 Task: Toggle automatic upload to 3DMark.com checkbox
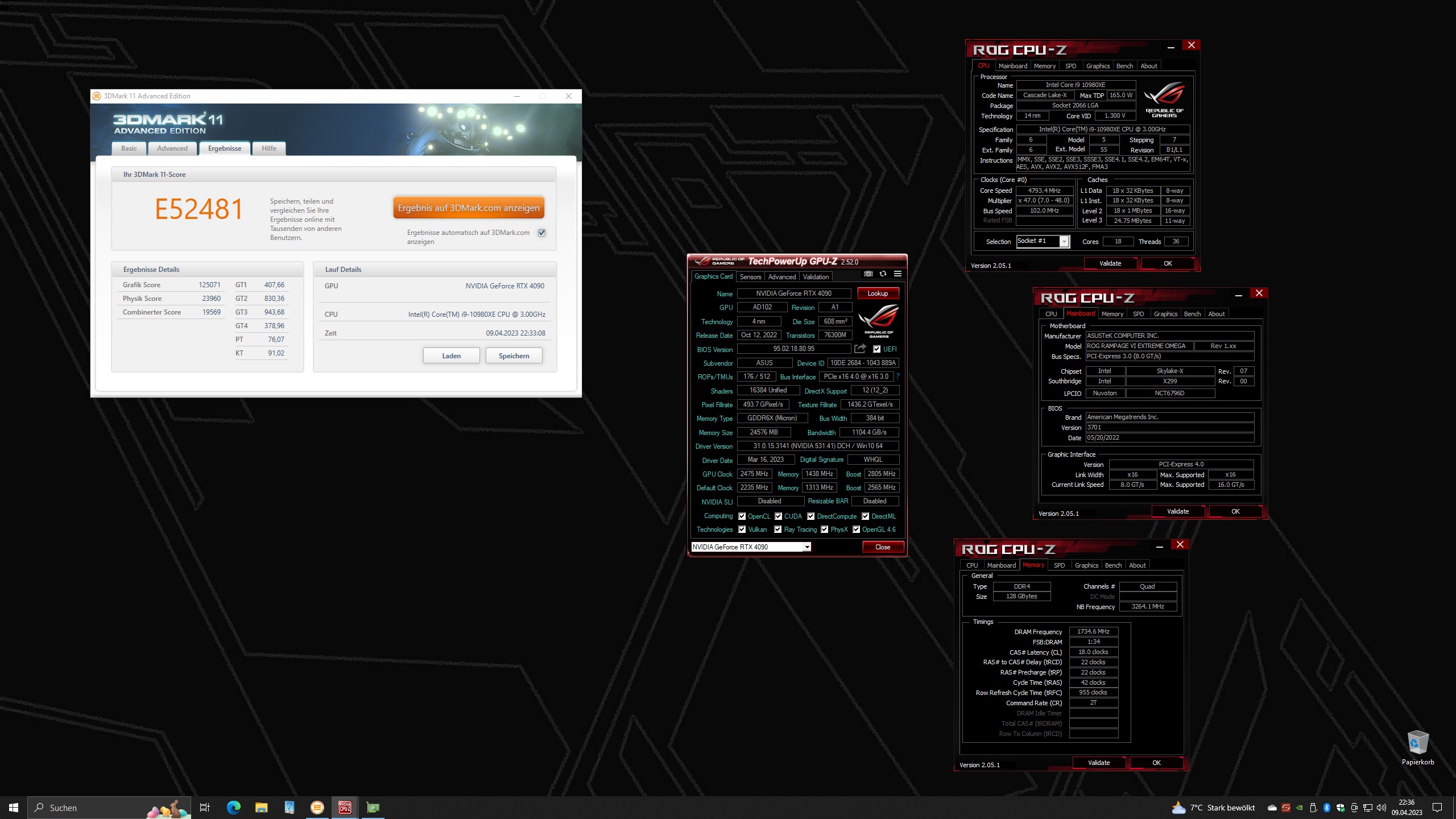pos(542,233)
